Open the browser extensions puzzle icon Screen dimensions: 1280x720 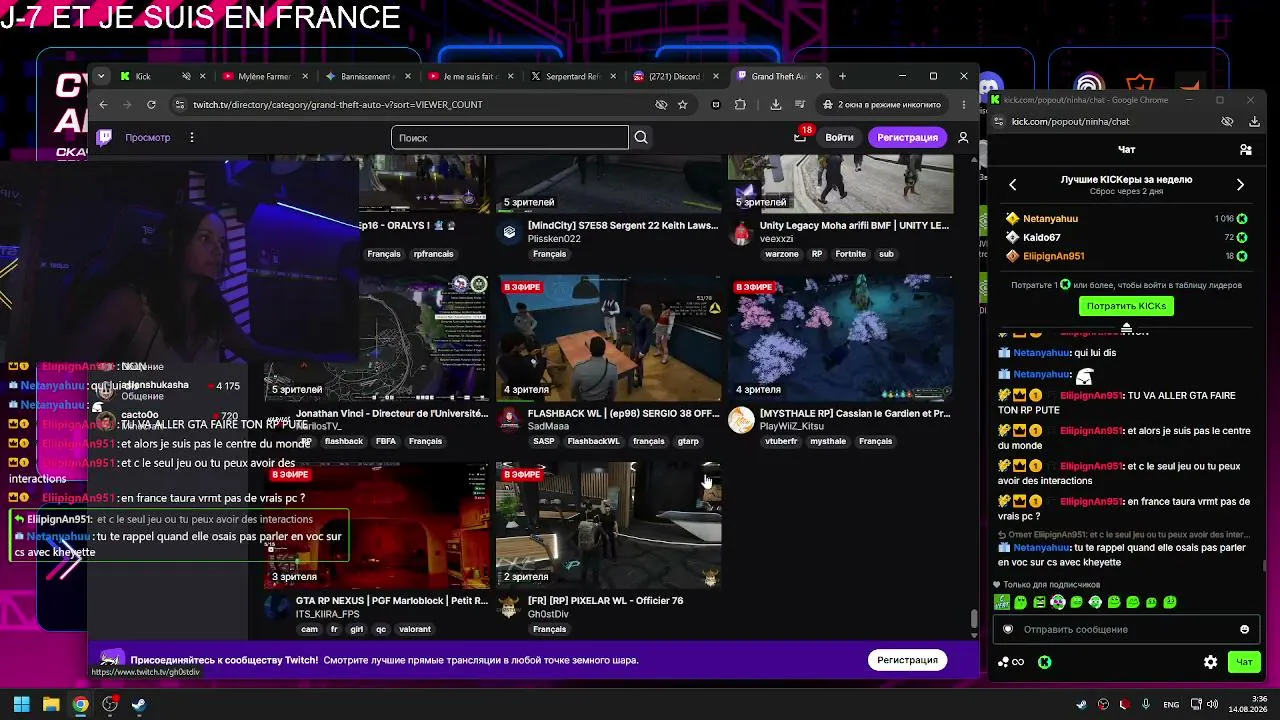tap(740, 104)
